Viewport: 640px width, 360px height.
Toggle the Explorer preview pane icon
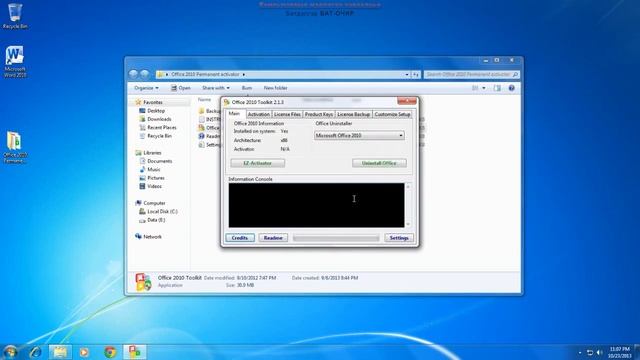[x=497, y=88]
